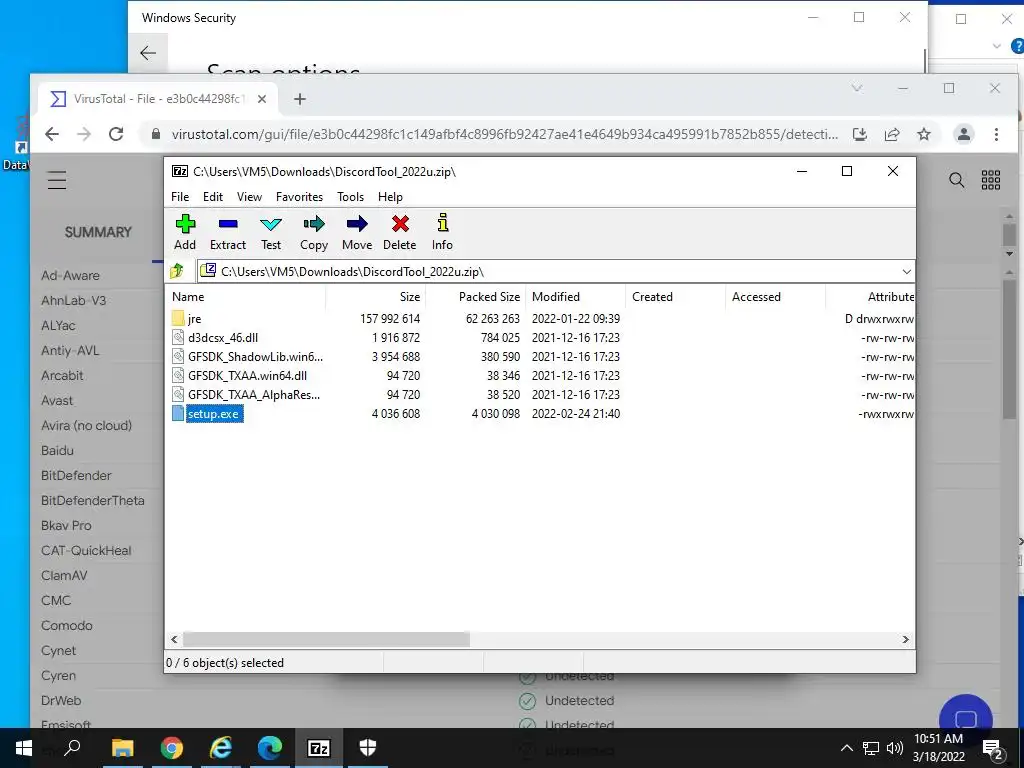Open the volume speaker tray icon
Viewport: 1024px width, 768px height.
click(x=895, y=748)
